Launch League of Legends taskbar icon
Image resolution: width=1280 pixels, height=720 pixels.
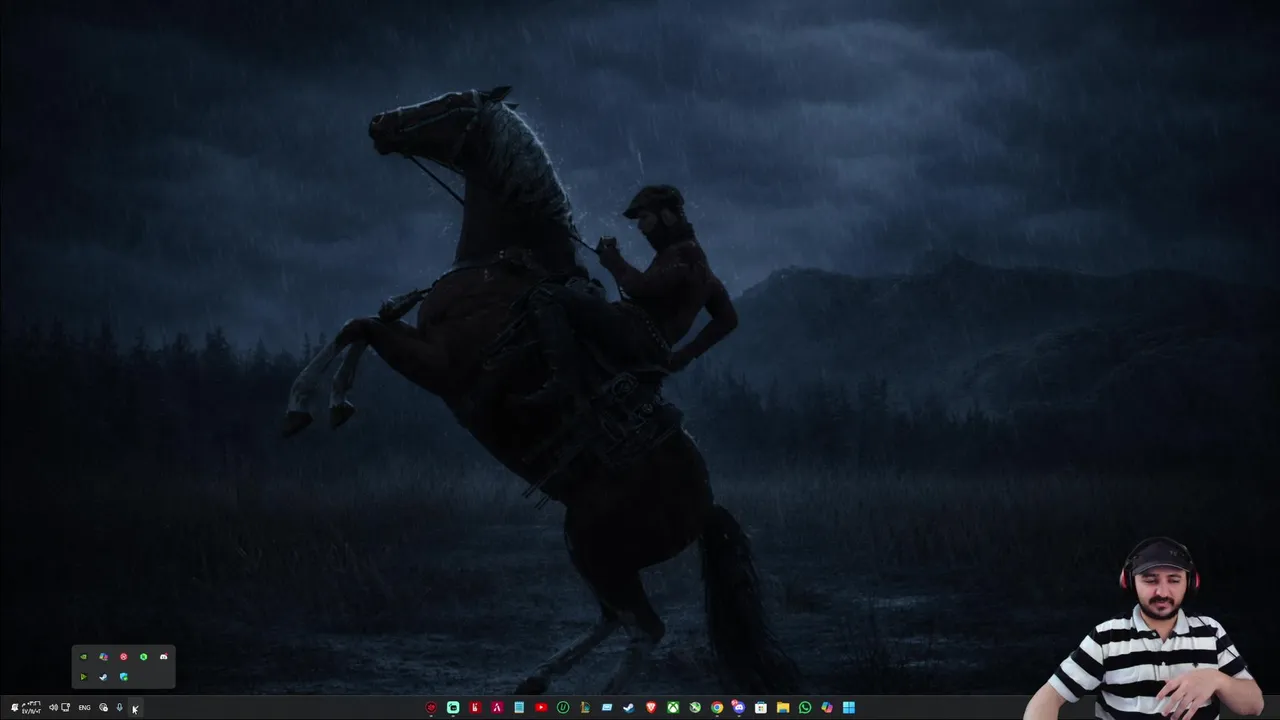[585, 707]
